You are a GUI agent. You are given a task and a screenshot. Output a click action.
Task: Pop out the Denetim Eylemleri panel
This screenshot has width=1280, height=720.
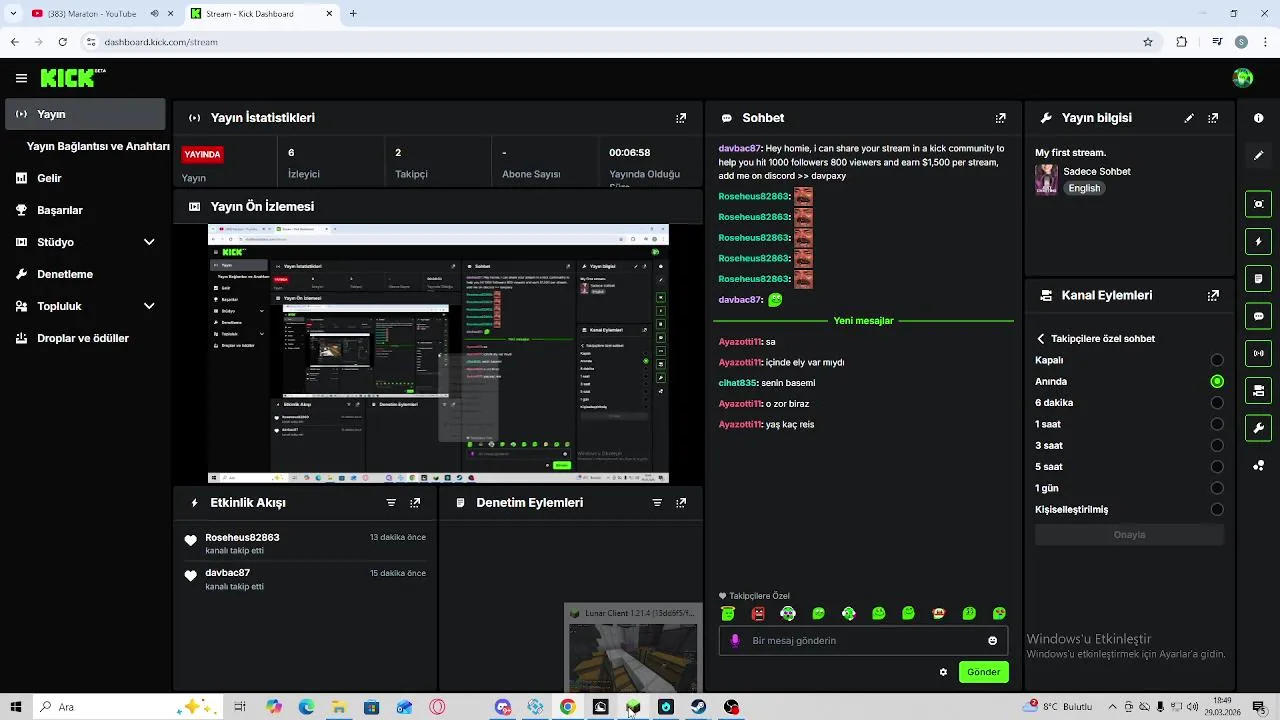pyautogui.click(x=681, y=503)
